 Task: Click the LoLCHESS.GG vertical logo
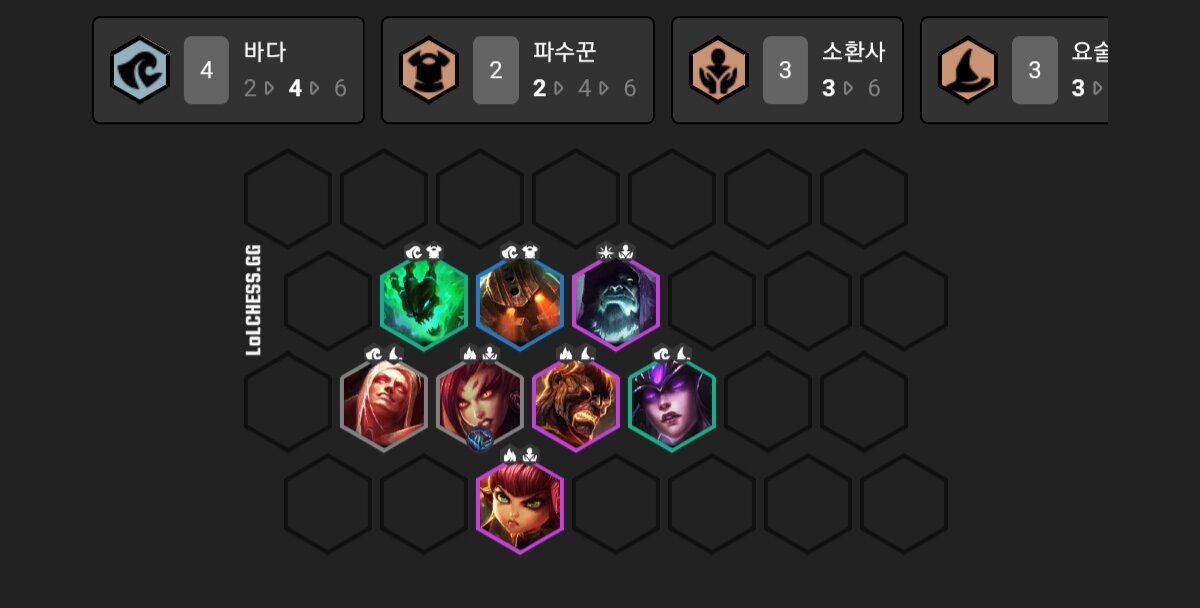click(254, 301)
